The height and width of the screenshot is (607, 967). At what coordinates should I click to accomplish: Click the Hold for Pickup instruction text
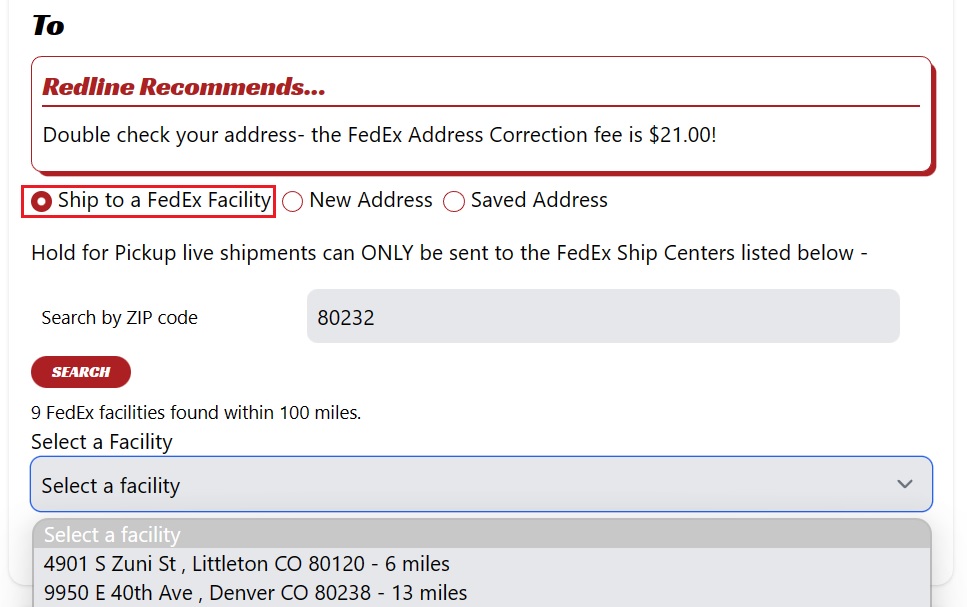coord(449,253)
